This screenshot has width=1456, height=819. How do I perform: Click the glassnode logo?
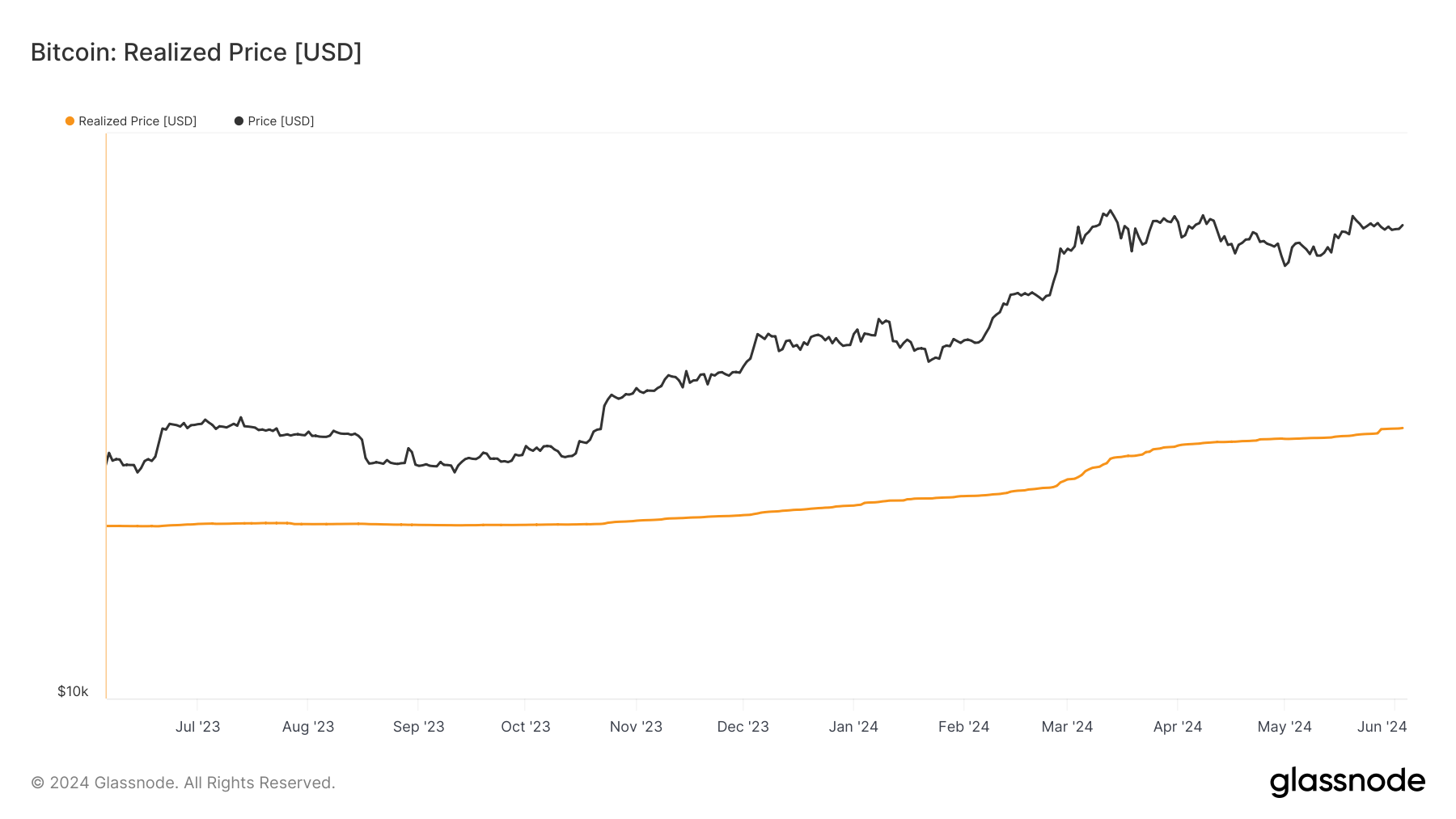click(1347, 782)
